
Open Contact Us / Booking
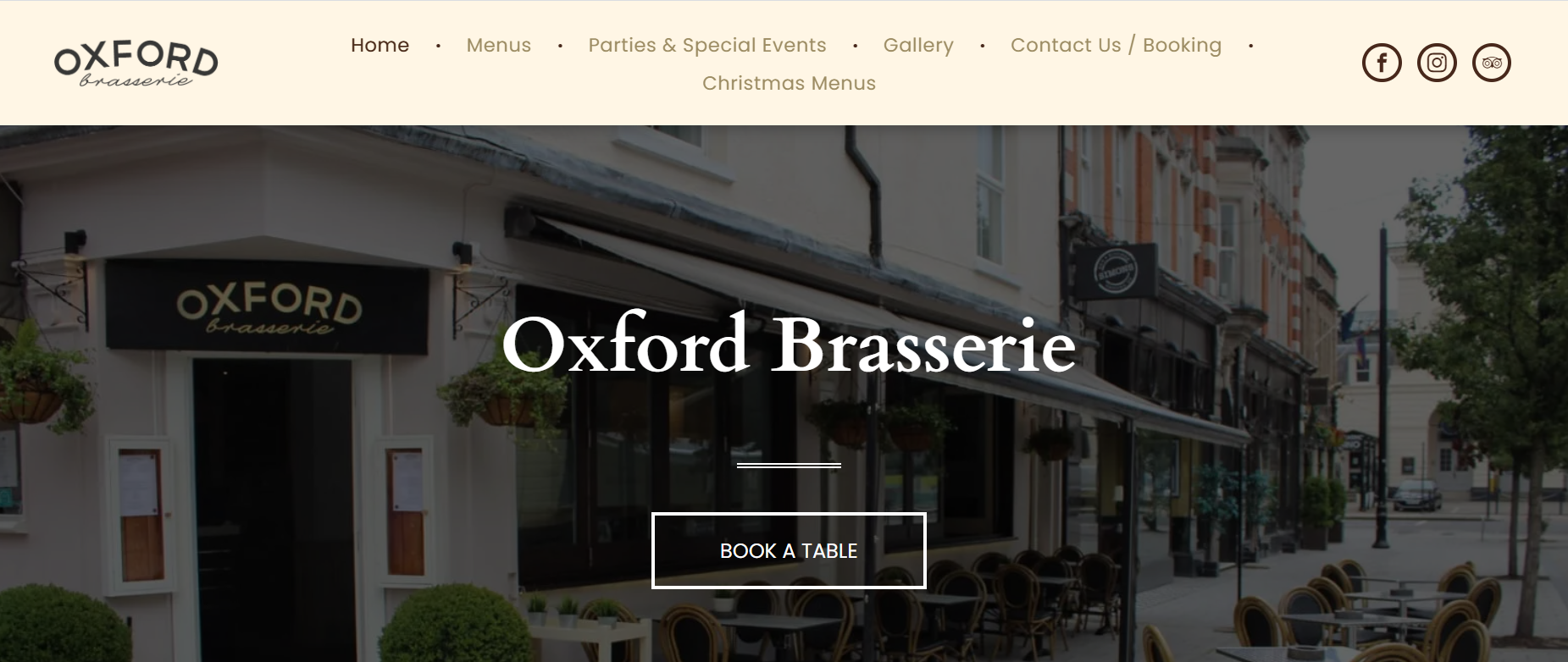(x=1116, y=45)
